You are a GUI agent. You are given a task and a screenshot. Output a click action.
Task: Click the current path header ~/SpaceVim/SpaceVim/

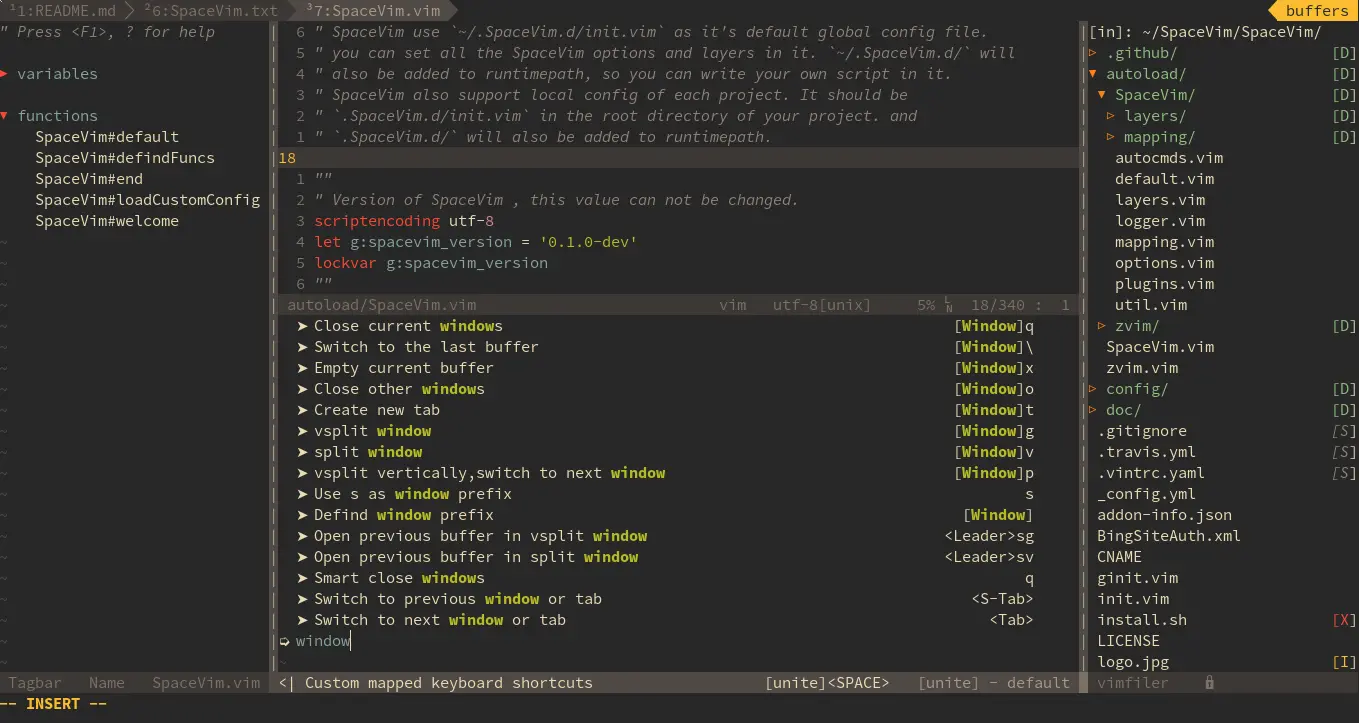(1205, 32)
